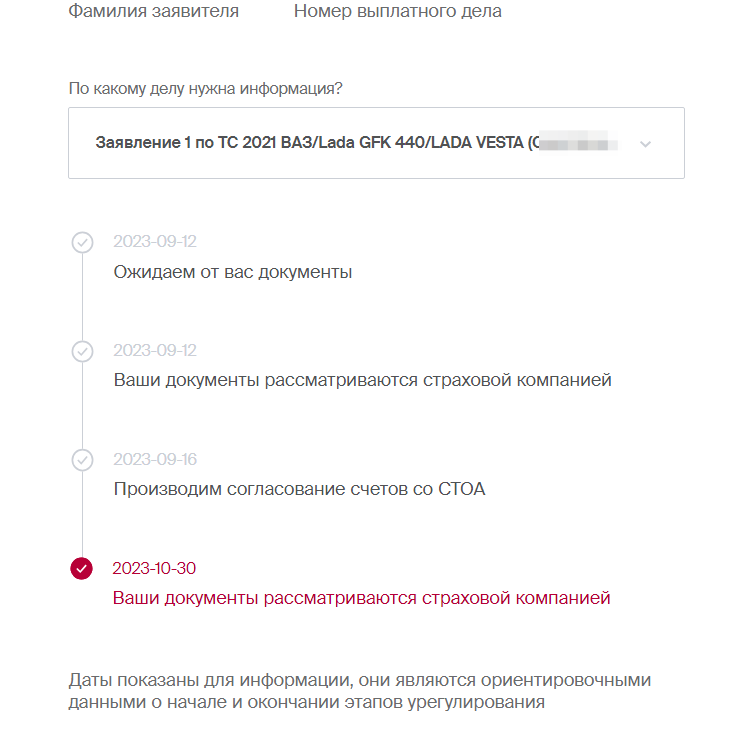Image resolution: width=756 pixels, height=739 pixels.
Task: Click the gray check icon beside the second 2023-09-12 step
Action: click(x=82, y=351)
